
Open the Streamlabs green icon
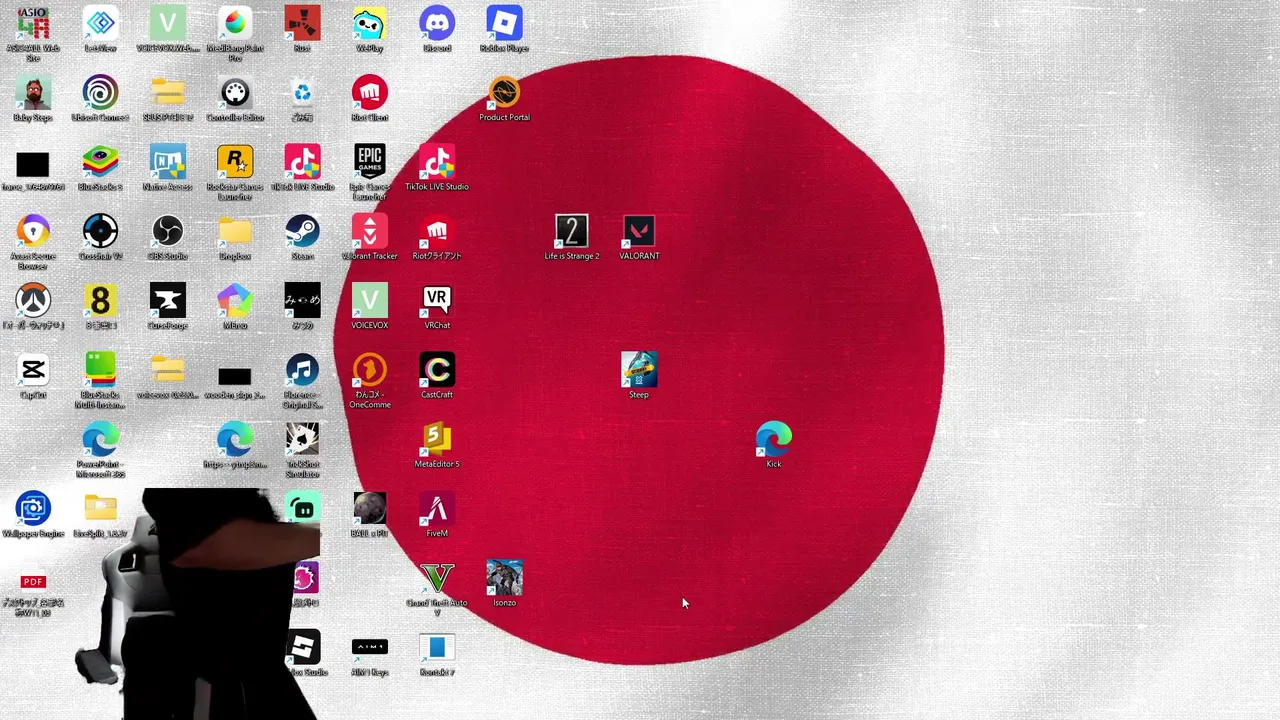tap(303, 509)
